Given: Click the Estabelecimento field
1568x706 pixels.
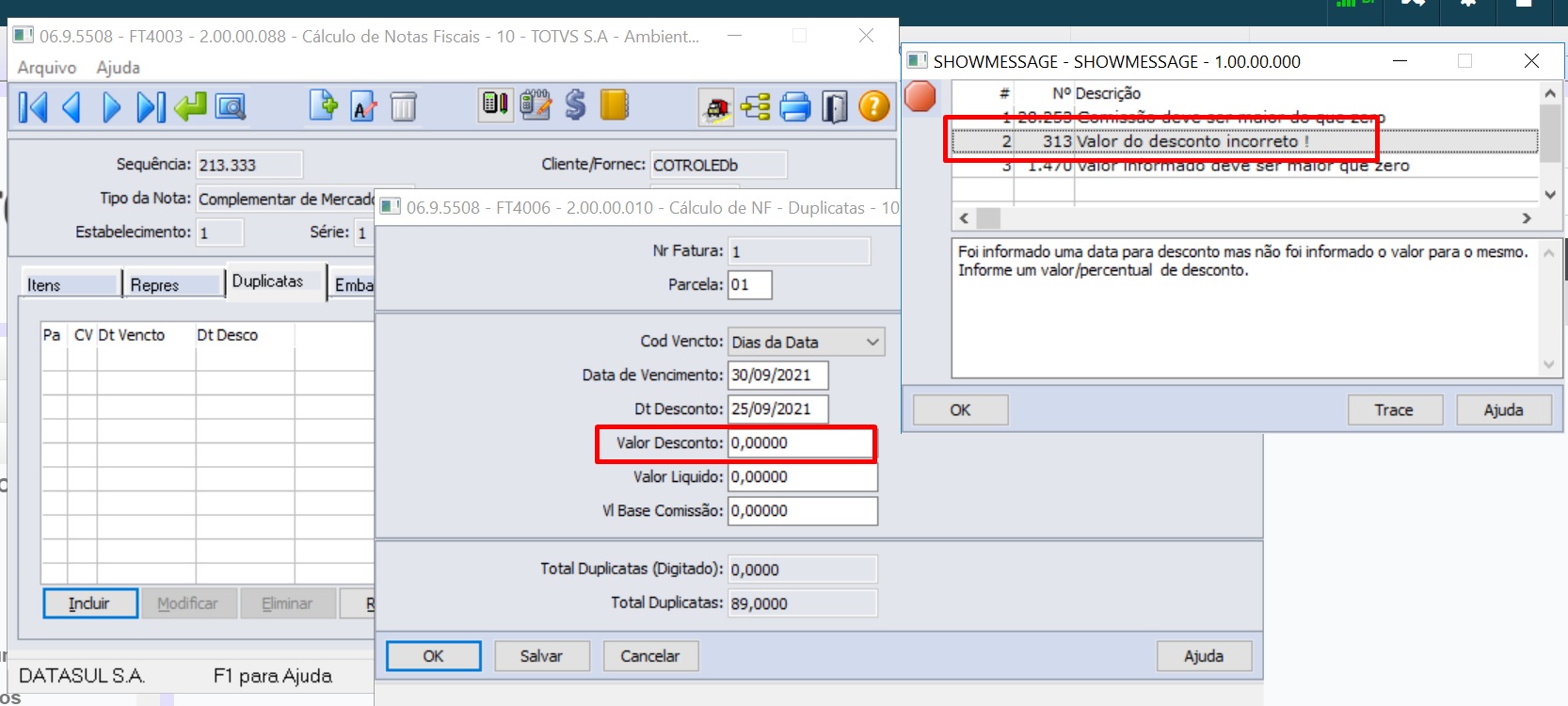Looking at the screenshot, I should click(219, 233).
